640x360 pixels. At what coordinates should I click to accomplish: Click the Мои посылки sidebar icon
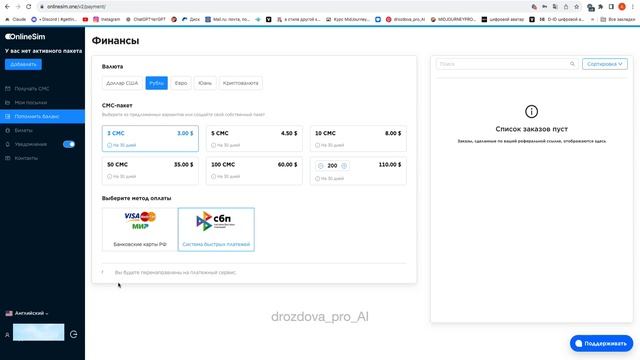click(8, 102)
